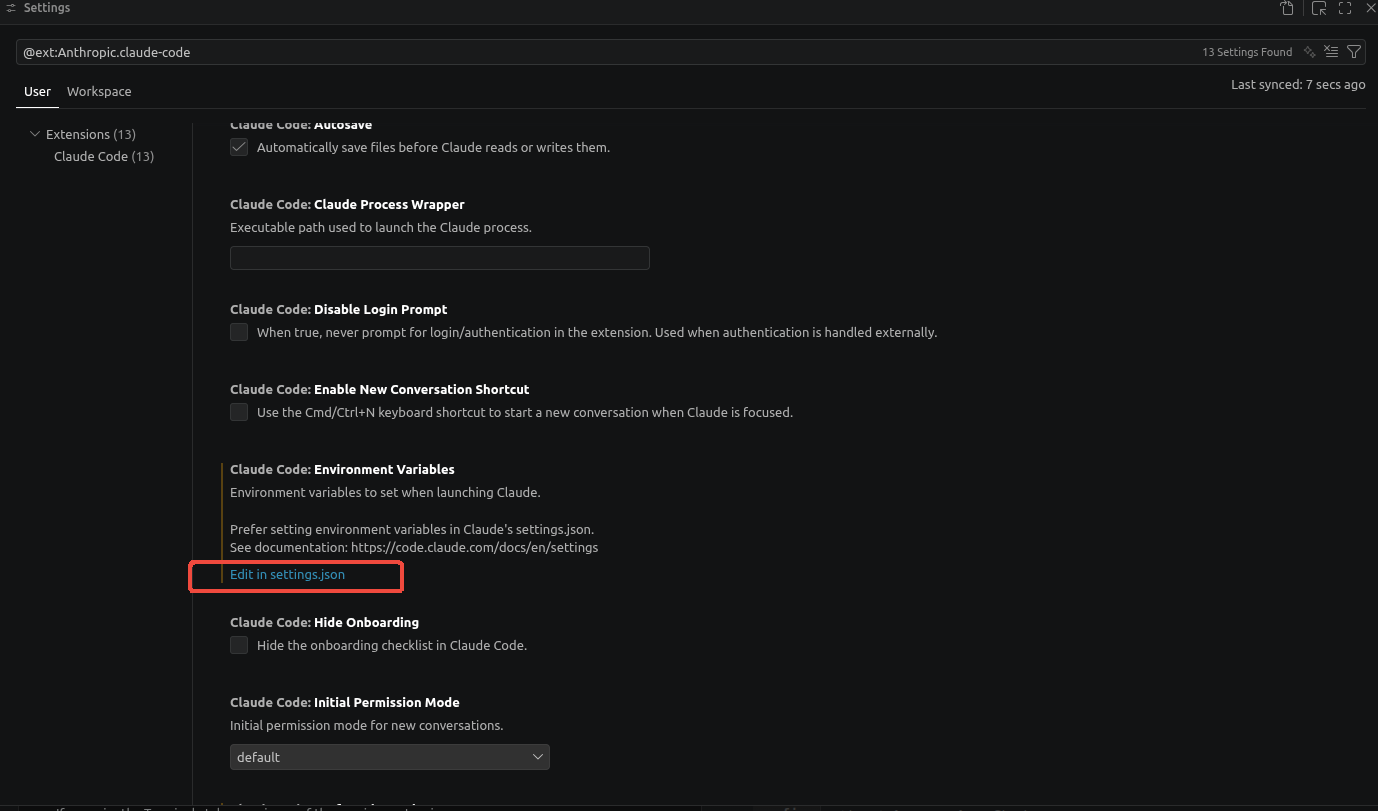Switch to the User settings tab
The width and height of the screenshot is (1378, 811).
[37, 91]
